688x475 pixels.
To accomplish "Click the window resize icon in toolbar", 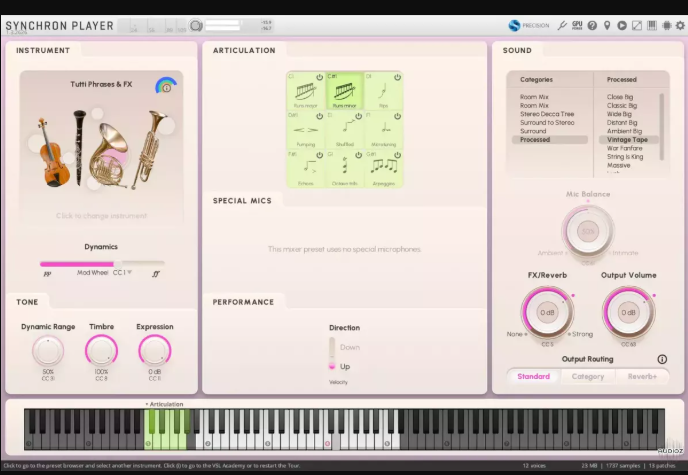I will coord(637,25).
